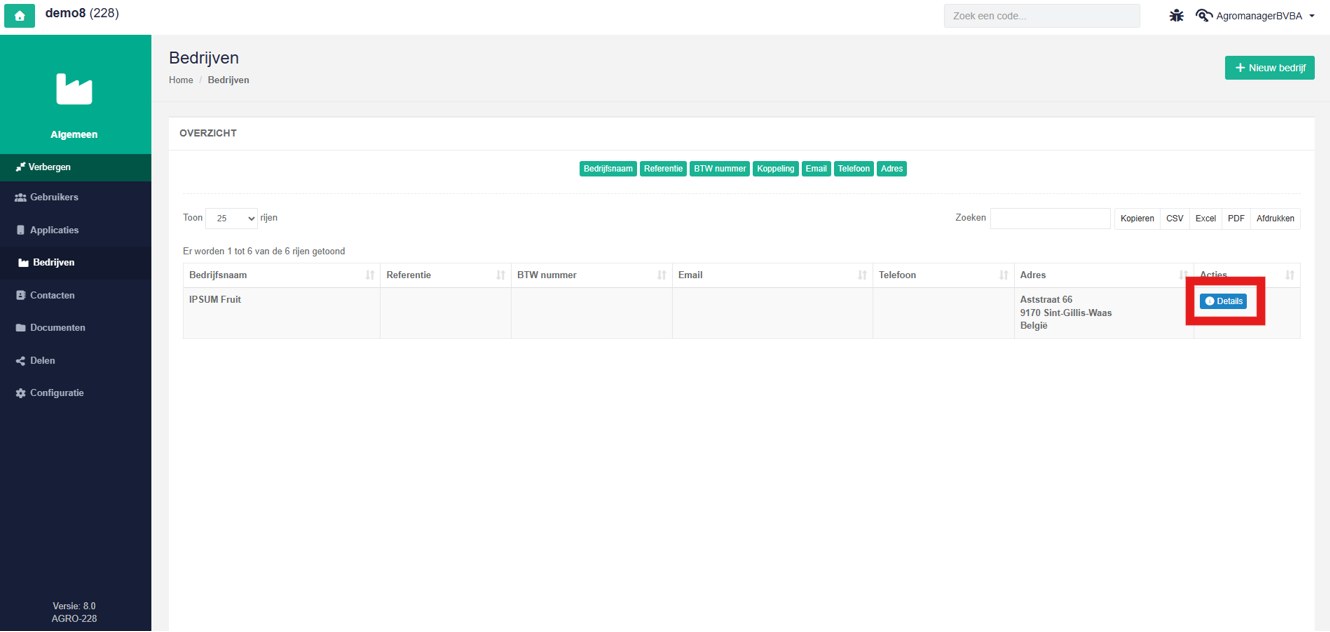This screenshot has width=1330, height=632.
Task: Click the Verbergen collapse arrows icon
Action: [20, 167]
